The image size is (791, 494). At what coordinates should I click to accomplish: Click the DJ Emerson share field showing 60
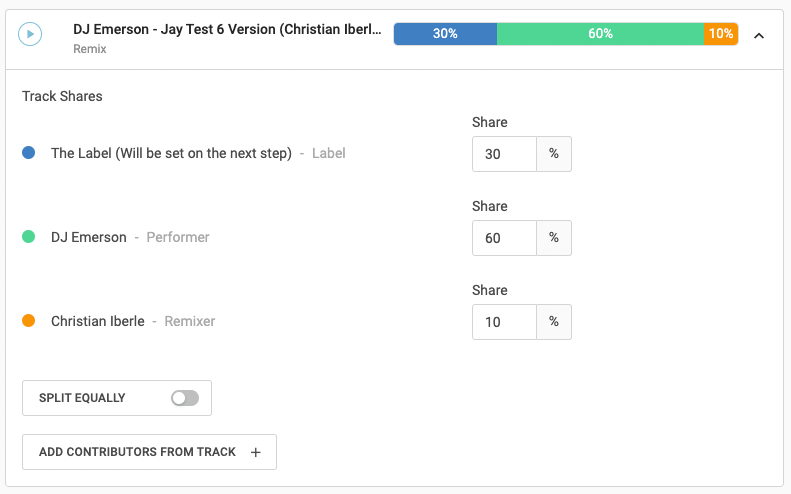[x=504, y=238]
